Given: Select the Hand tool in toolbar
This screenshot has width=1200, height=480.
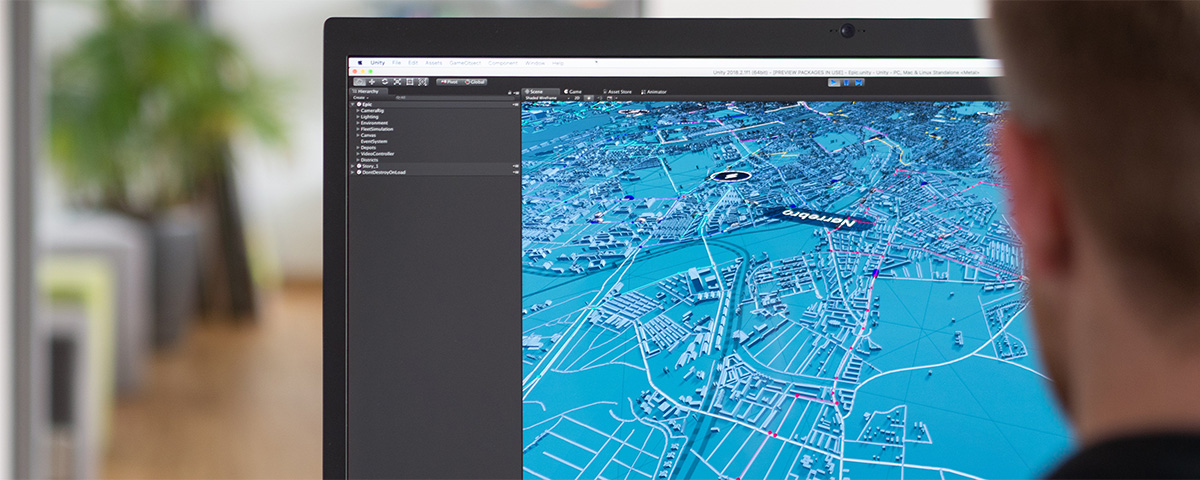Looking at the screenshot, I should click(359, 82).
